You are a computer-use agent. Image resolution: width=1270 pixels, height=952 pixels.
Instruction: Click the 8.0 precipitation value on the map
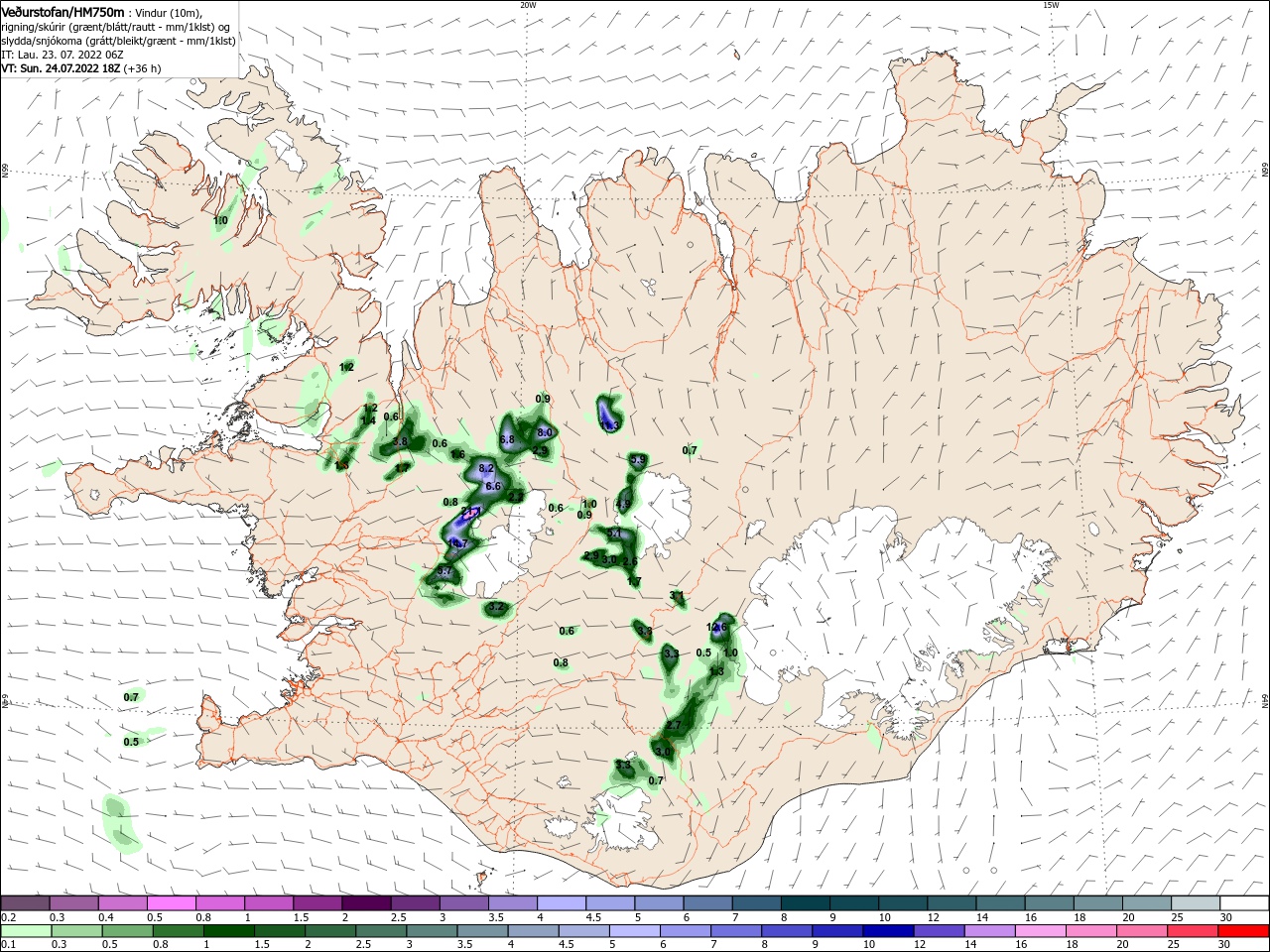tap(545, 433)
